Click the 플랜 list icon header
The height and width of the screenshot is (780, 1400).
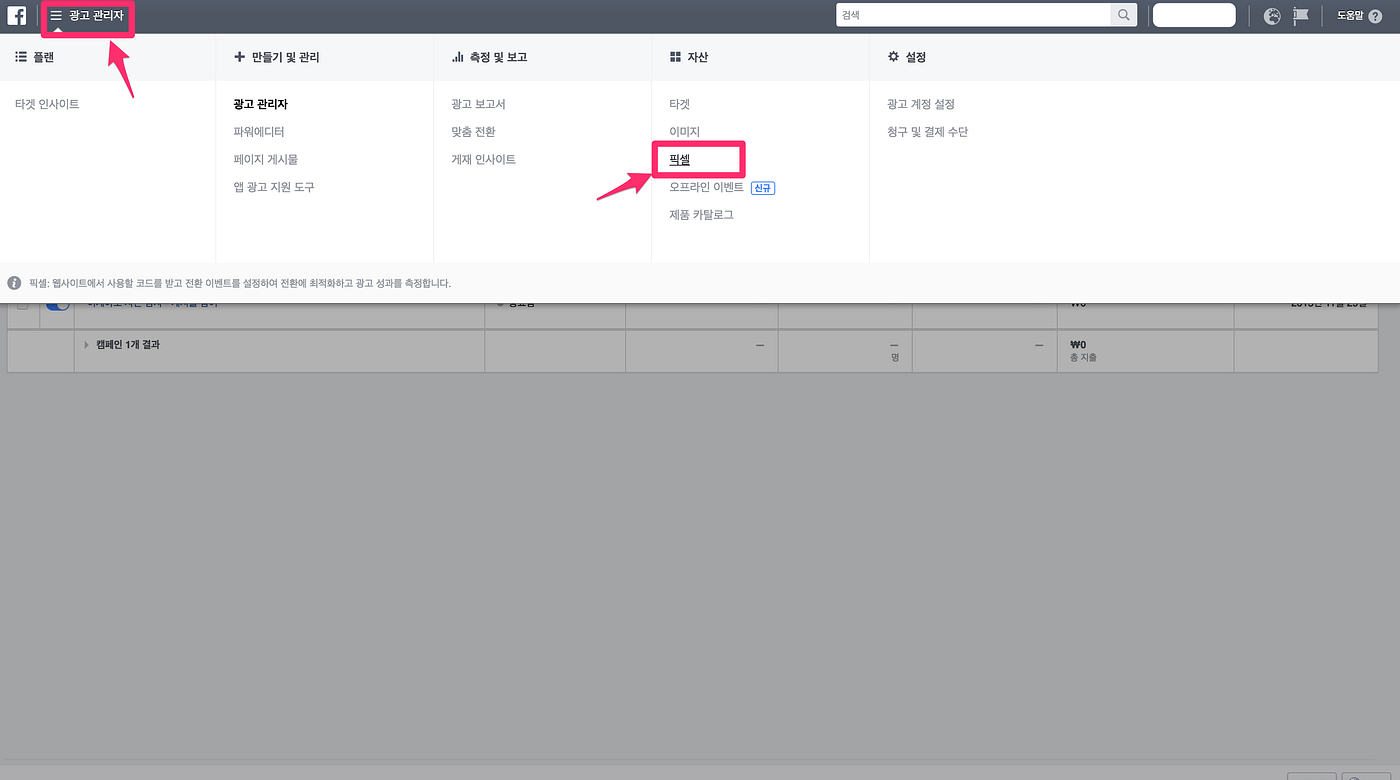pyautogui.click(x=20, y=57)
